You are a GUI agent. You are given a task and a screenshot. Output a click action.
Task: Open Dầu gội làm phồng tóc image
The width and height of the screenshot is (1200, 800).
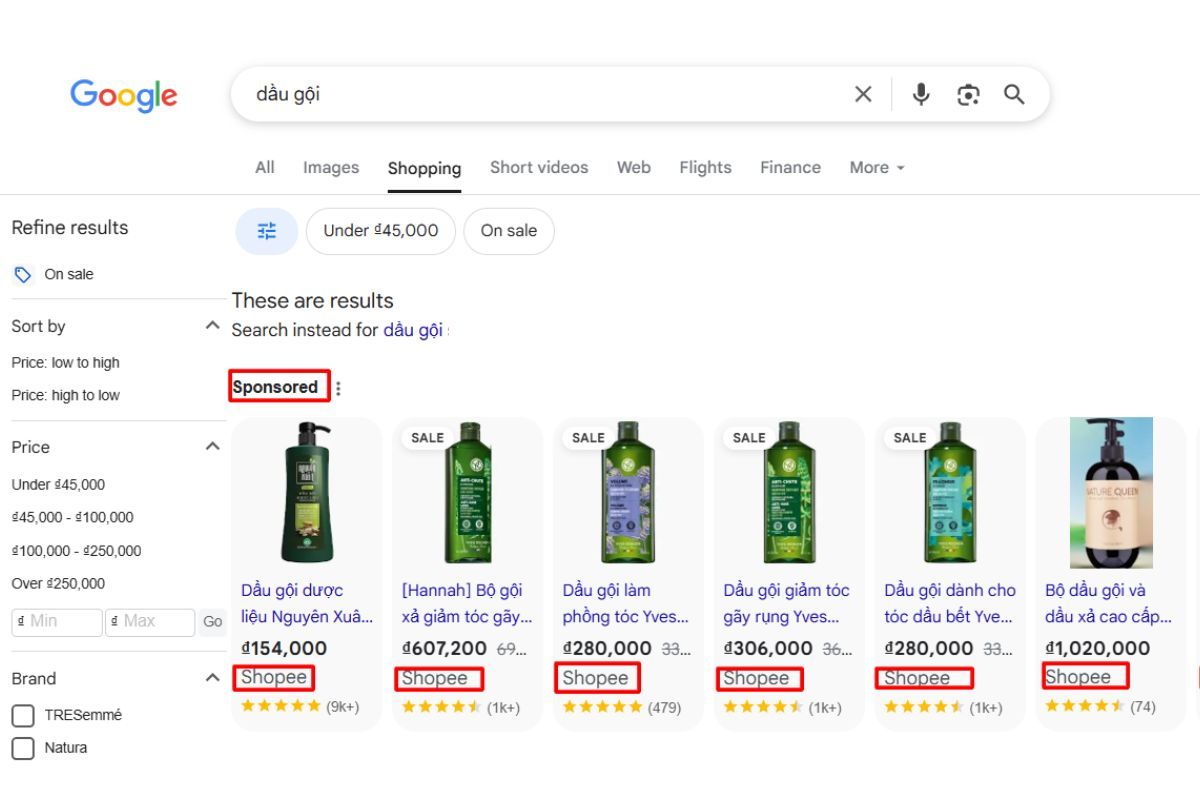click(x=628, y=493)
